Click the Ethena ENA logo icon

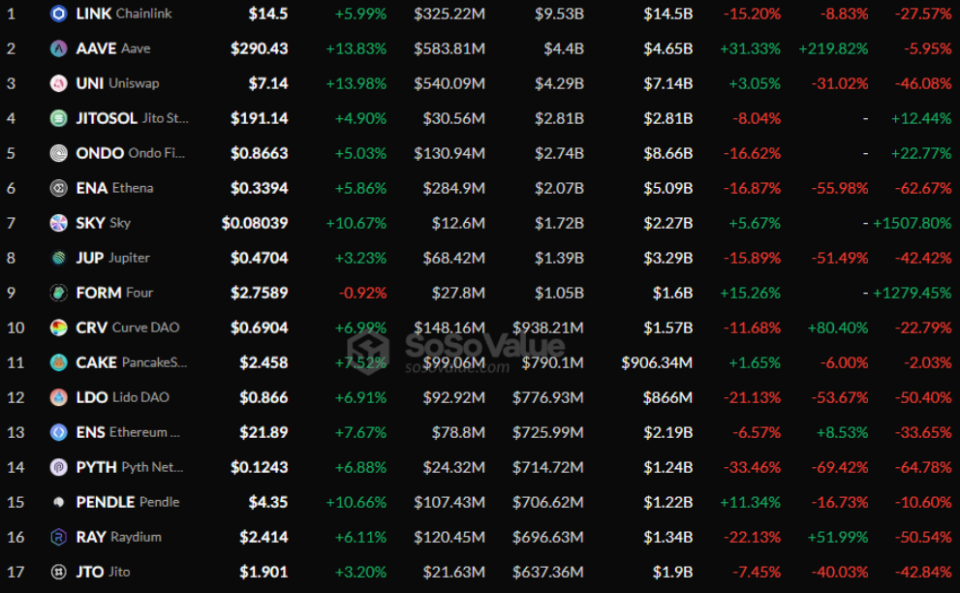click(x=58, y=188)
